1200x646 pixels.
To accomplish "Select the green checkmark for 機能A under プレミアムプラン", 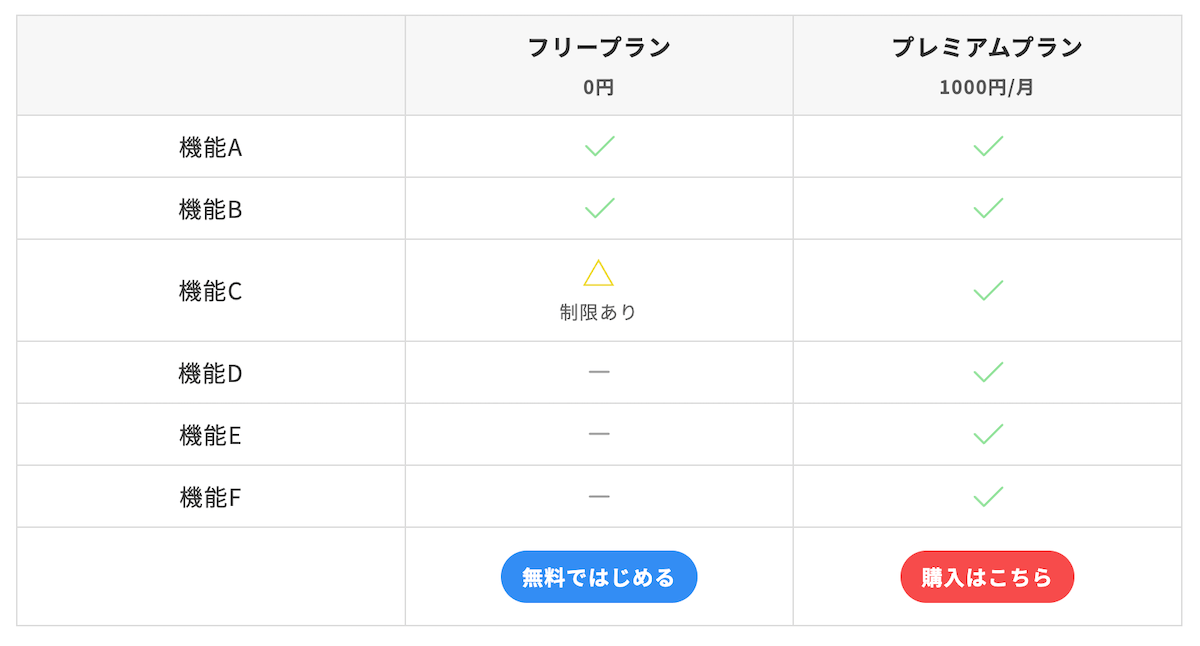I will 987,146.
